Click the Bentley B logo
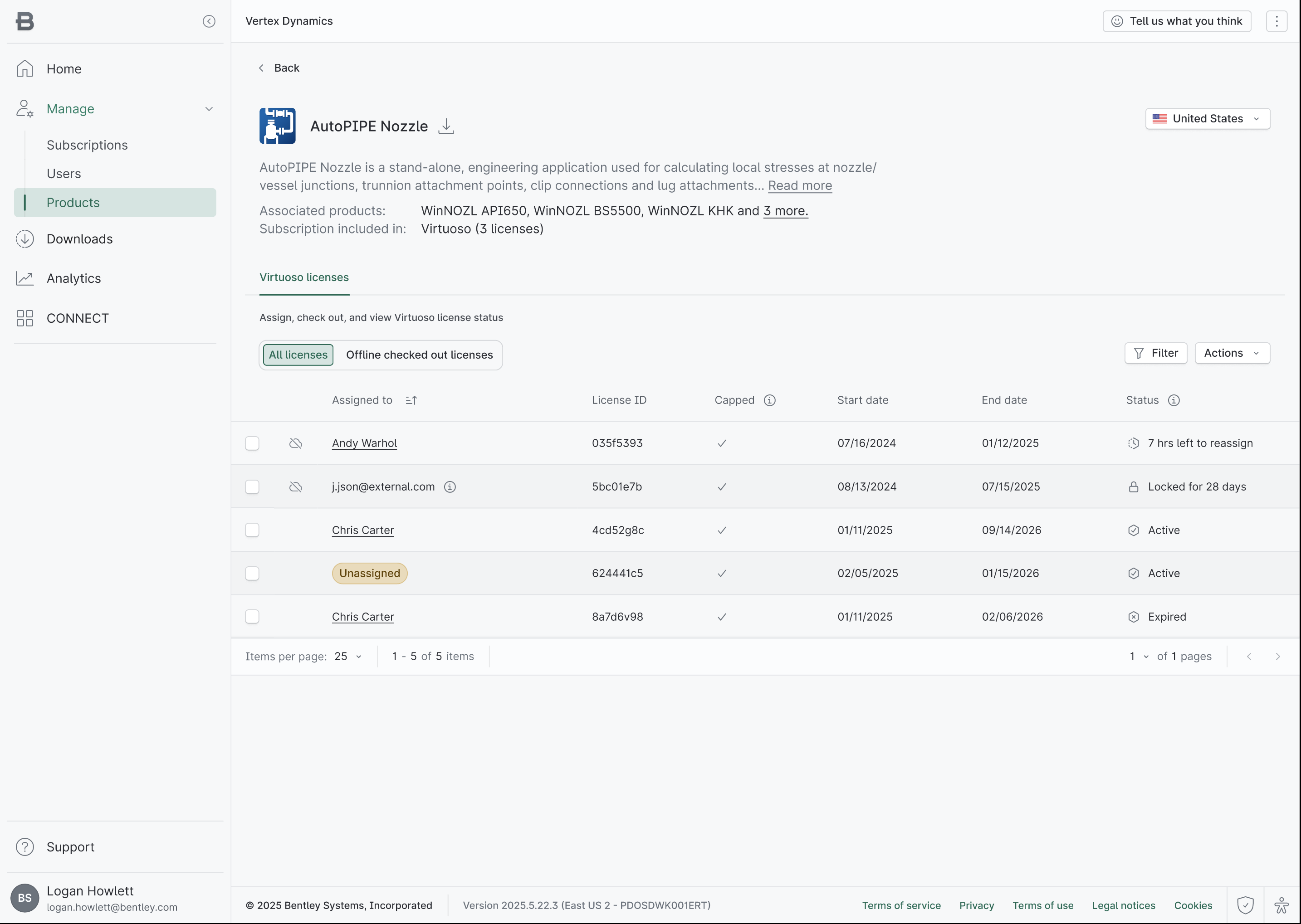 tap(24, 21)
